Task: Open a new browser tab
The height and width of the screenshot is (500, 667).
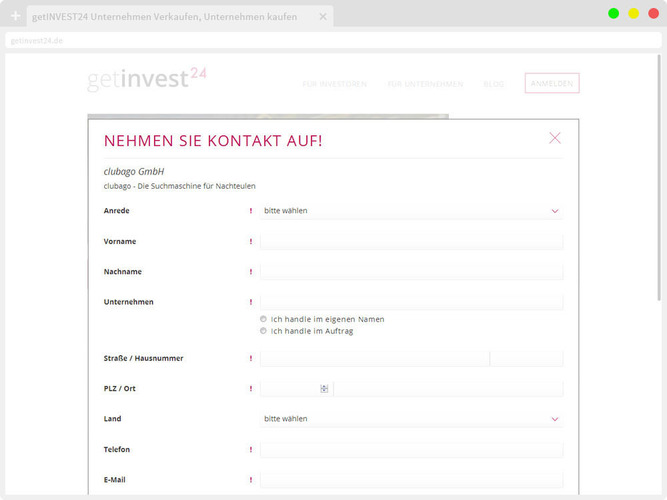Action: [16, 16]
